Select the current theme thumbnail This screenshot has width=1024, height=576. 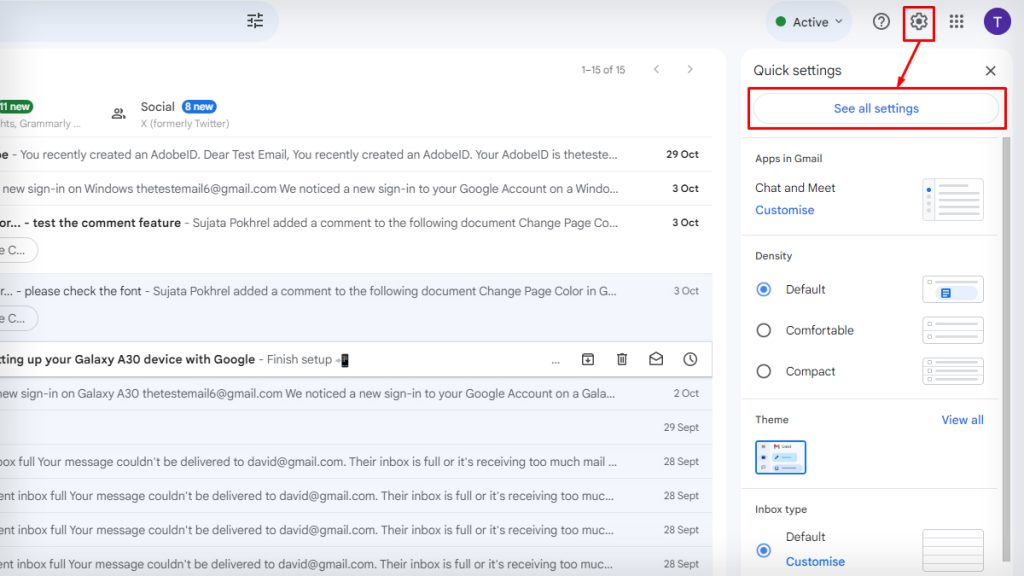(780, 458)
